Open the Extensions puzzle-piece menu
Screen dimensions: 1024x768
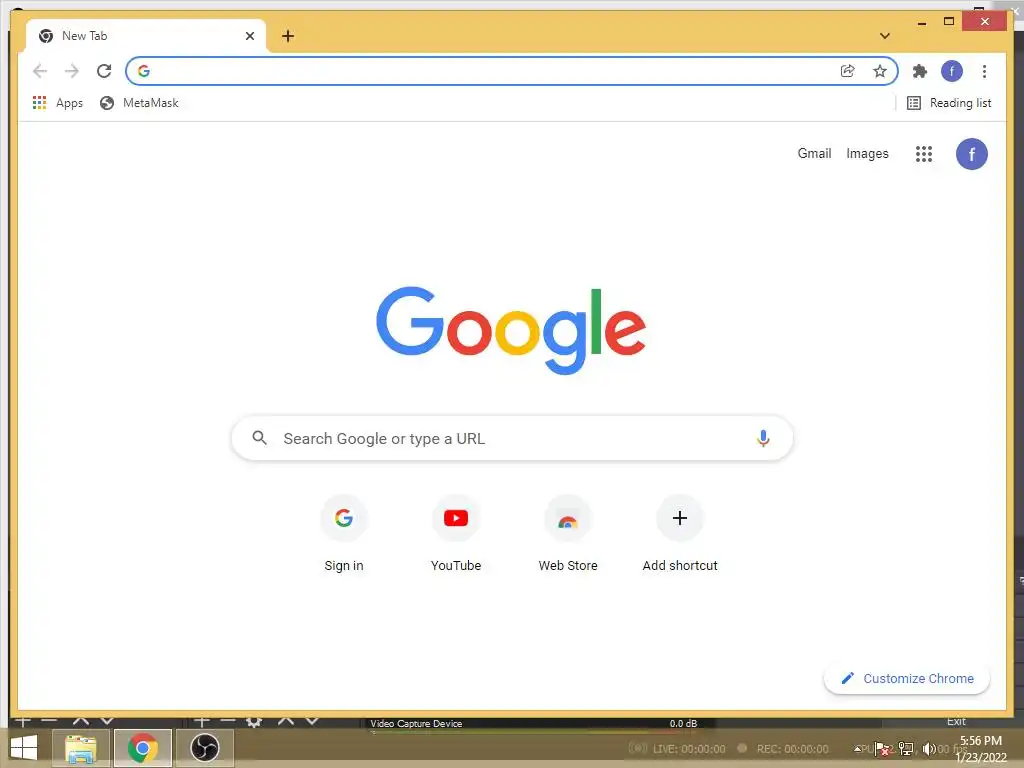[920, 71]
